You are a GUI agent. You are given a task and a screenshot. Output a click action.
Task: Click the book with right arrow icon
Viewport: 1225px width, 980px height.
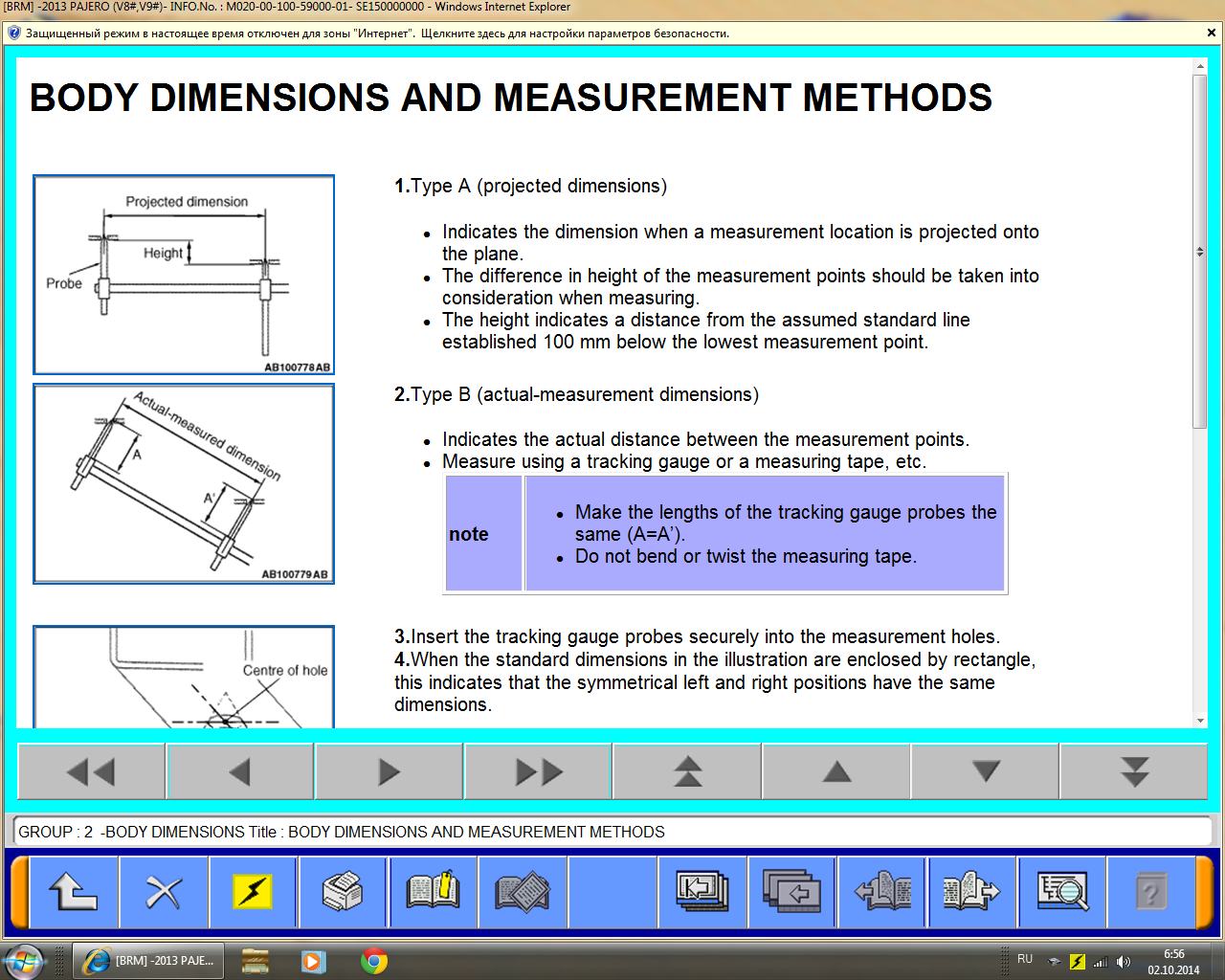pos(971,892)
